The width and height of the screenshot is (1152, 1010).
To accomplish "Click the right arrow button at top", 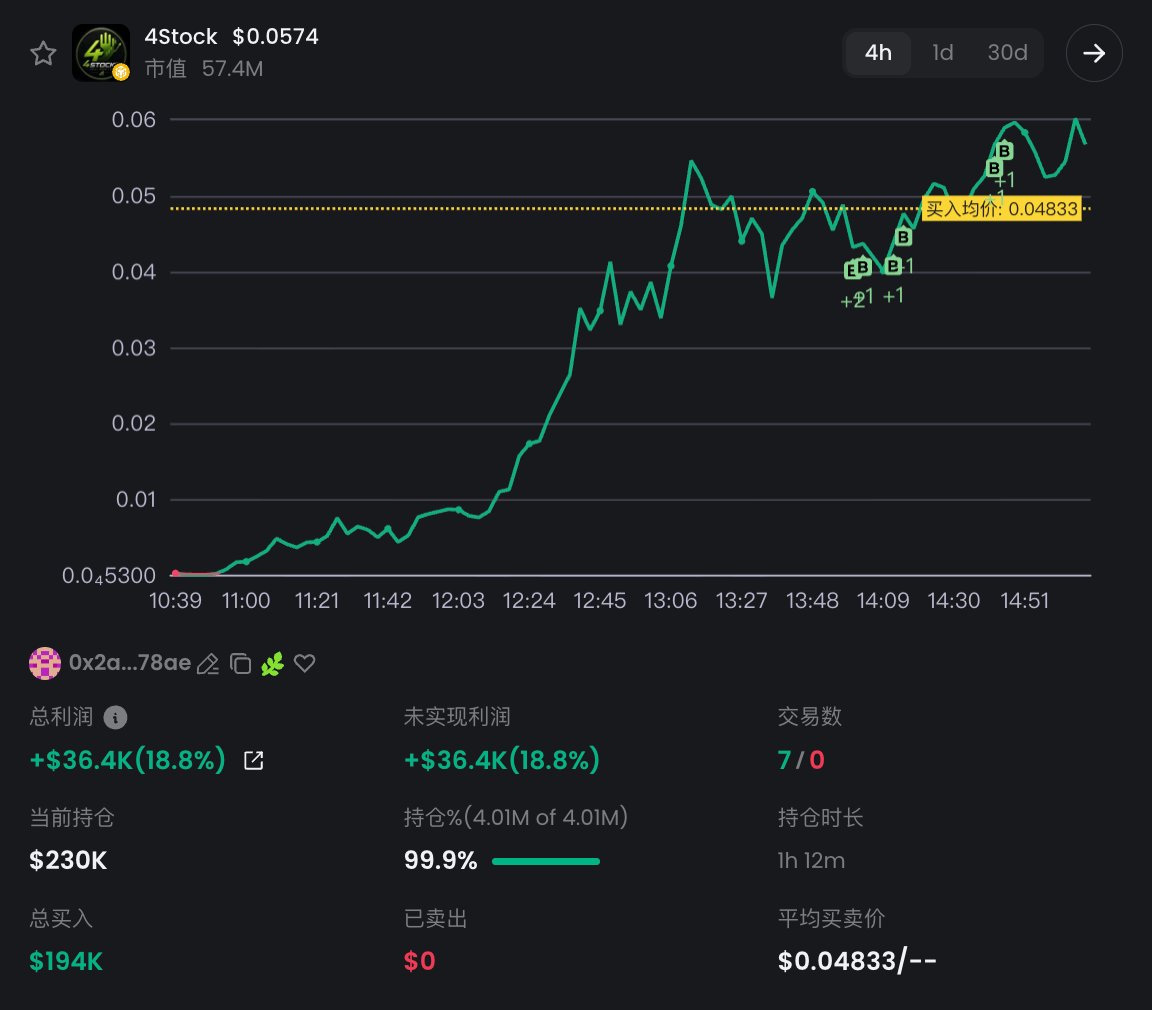I will [1094, 53].
